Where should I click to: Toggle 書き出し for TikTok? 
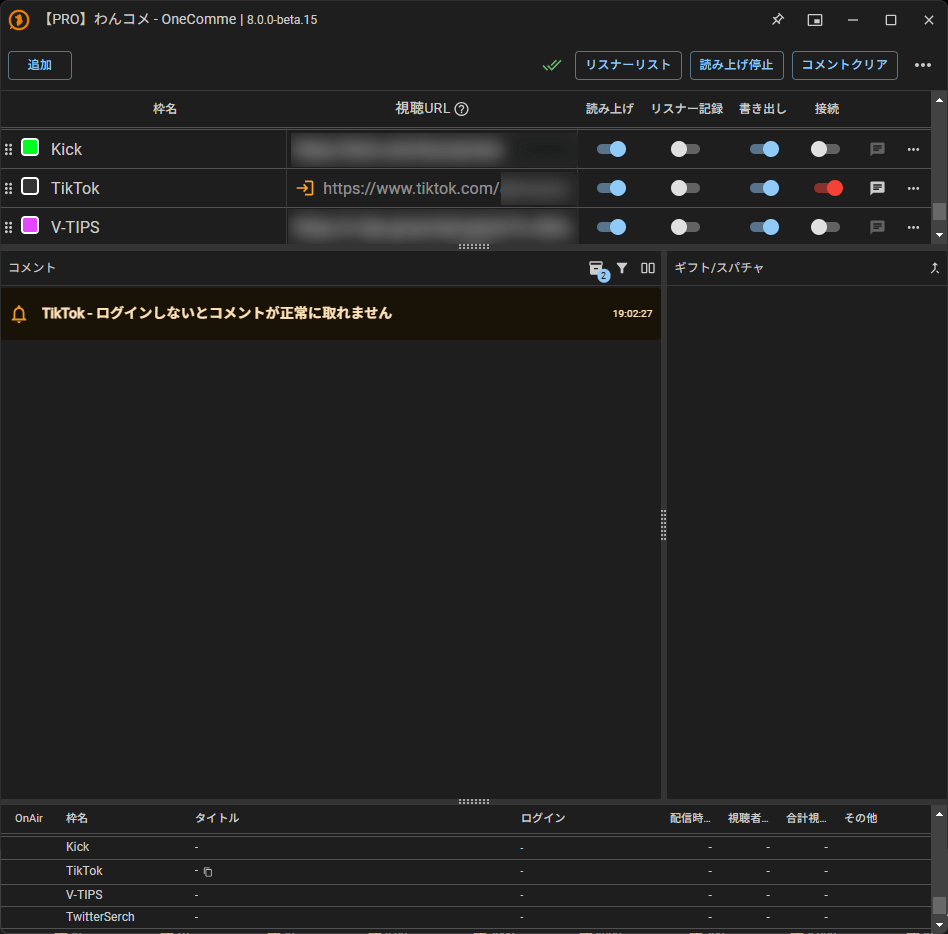pos(764,188)
